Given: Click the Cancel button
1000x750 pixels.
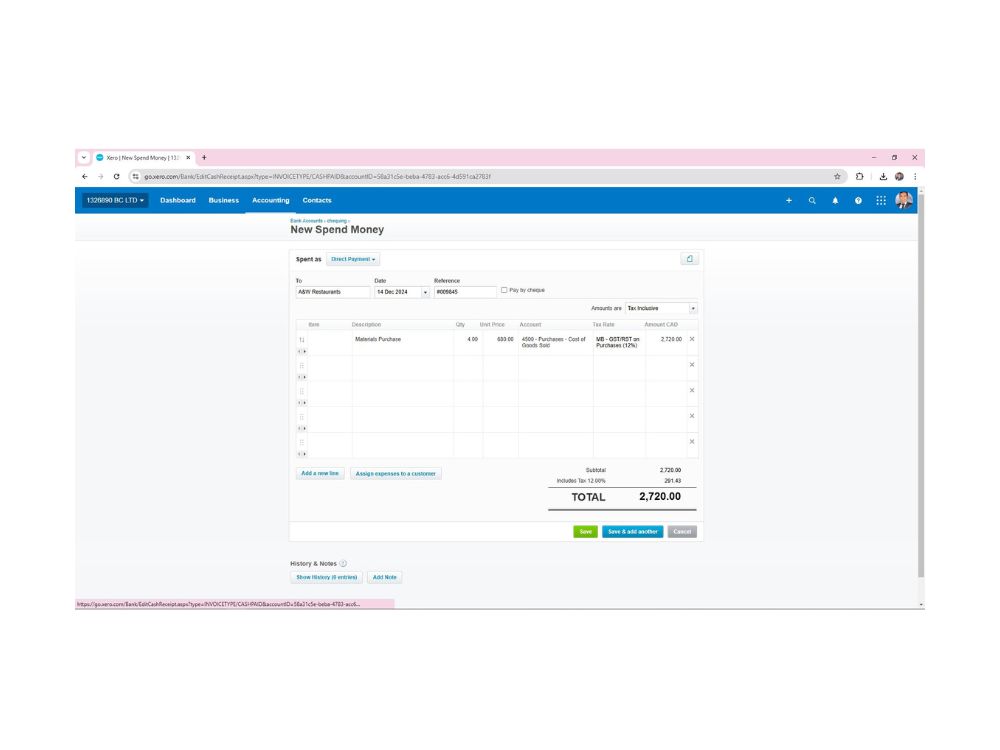Looking at the screenshot, I should click(x=682, y=531).
